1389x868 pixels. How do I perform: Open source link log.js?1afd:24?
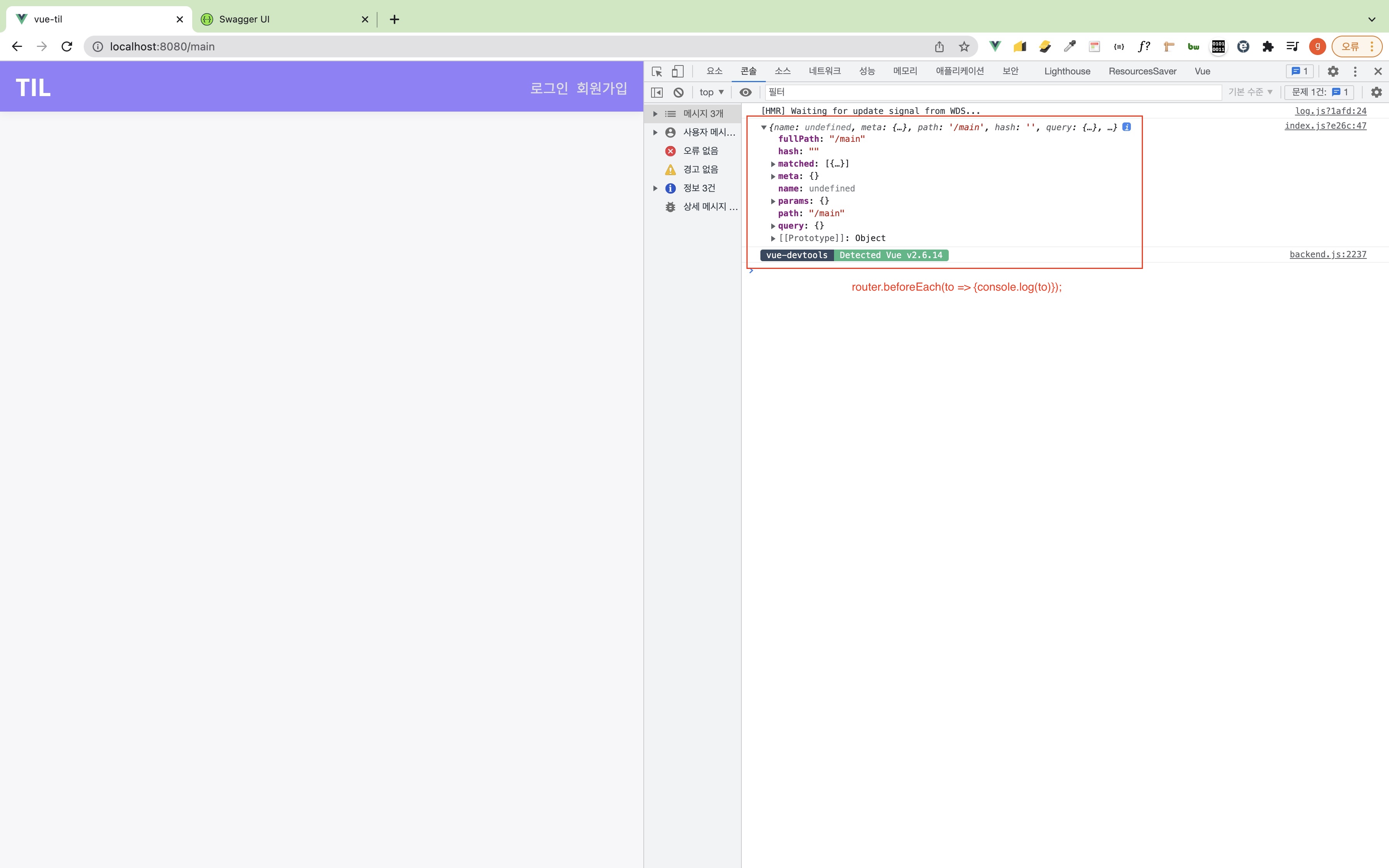coord(1330,111)
